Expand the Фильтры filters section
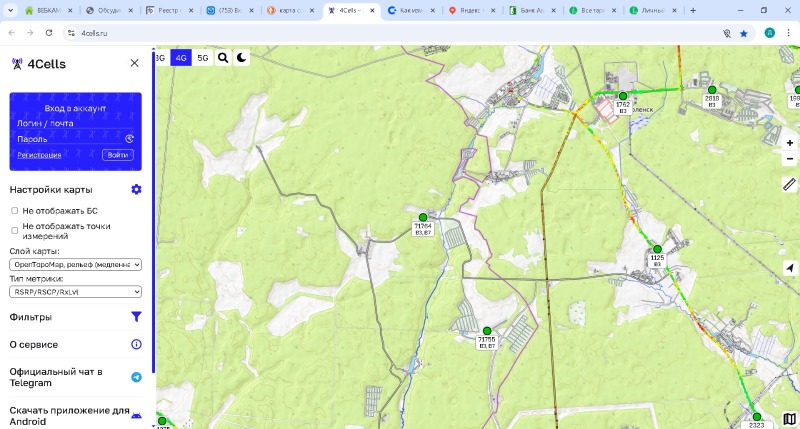Screen dimensions: 800x429 (76, 317)
